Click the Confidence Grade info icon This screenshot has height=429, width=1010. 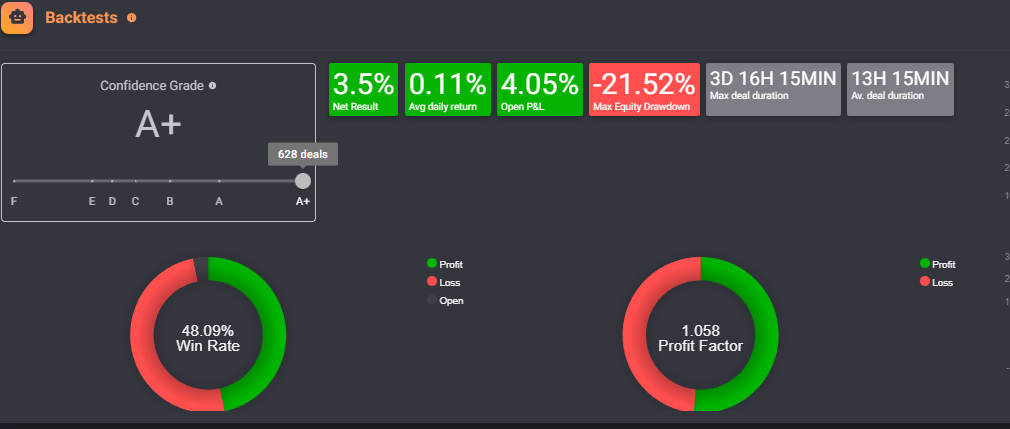[212, 86]
